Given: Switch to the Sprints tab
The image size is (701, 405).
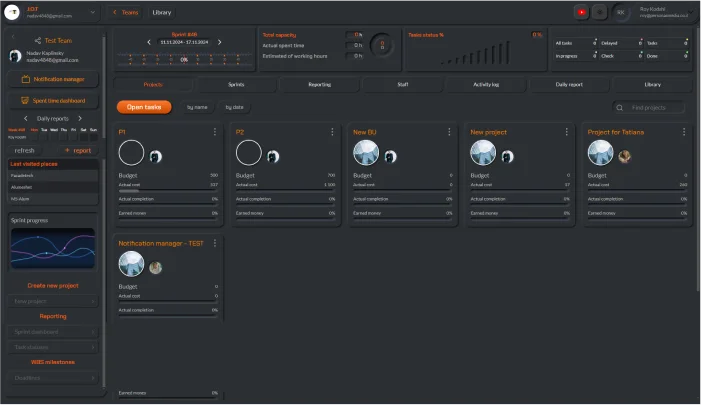Looking at the screenshot, I should 236,84.
